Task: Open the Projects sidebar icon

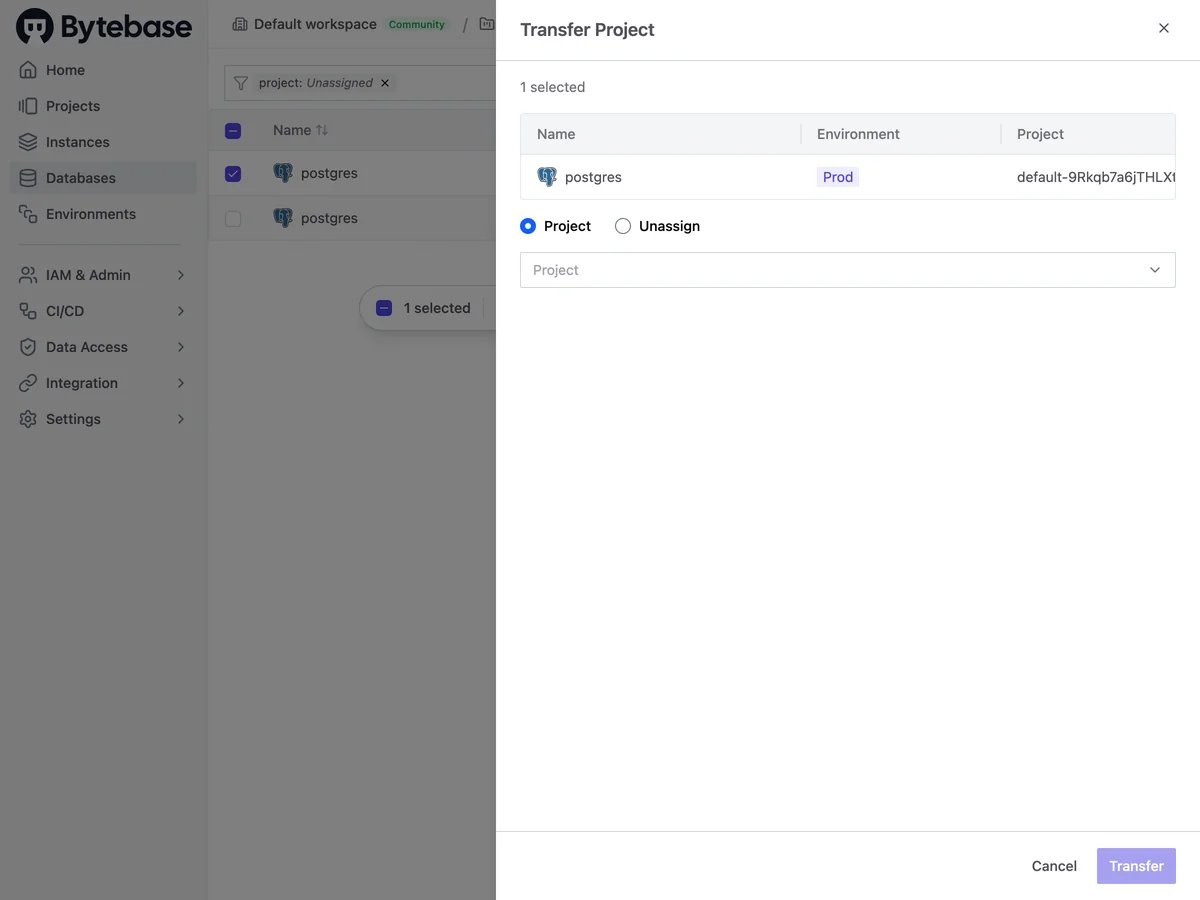Action: [28, 106]
